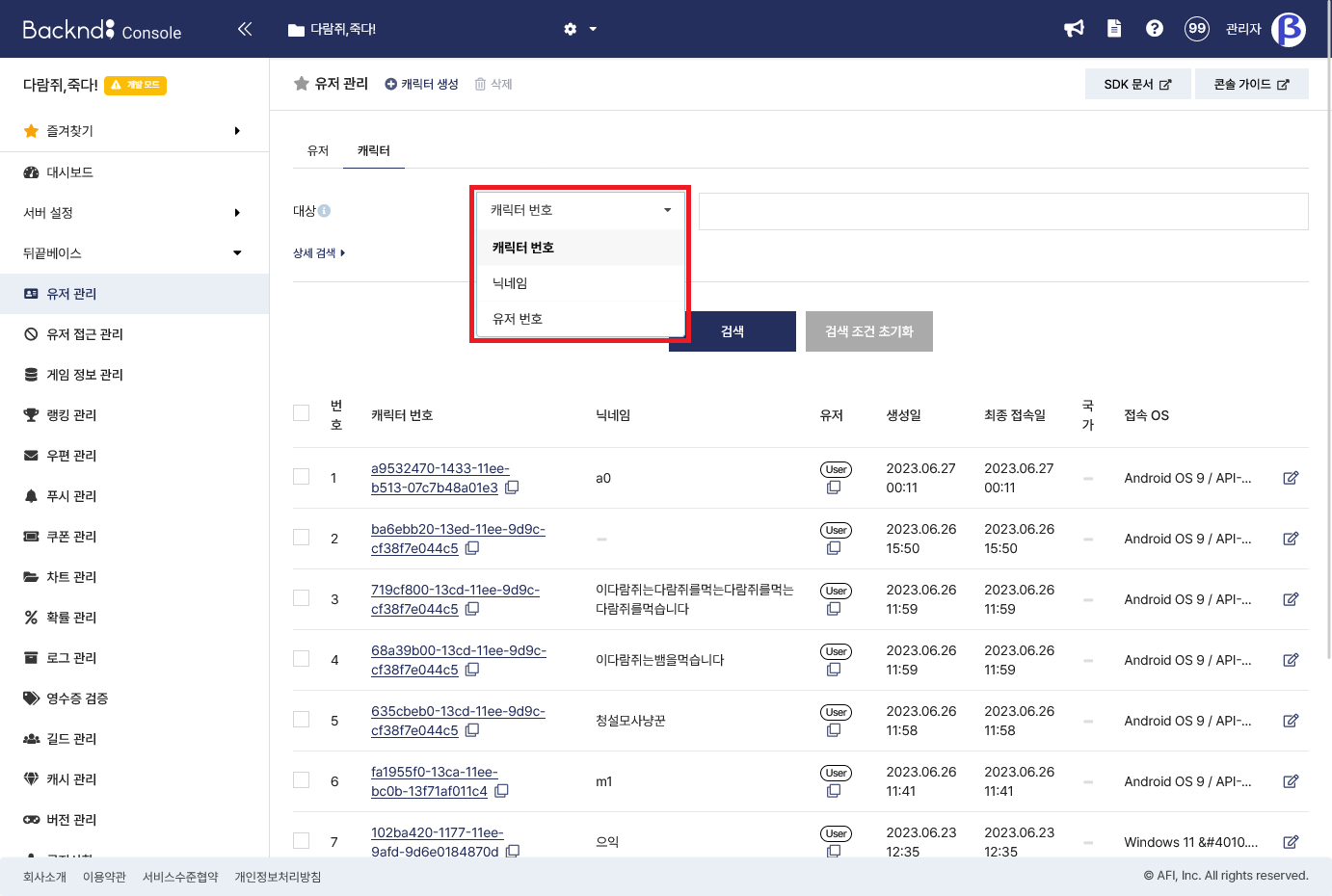Screen dimensions: 1332x896
Task: Open the documentation file icon in header
Action: pos(1114,29)
